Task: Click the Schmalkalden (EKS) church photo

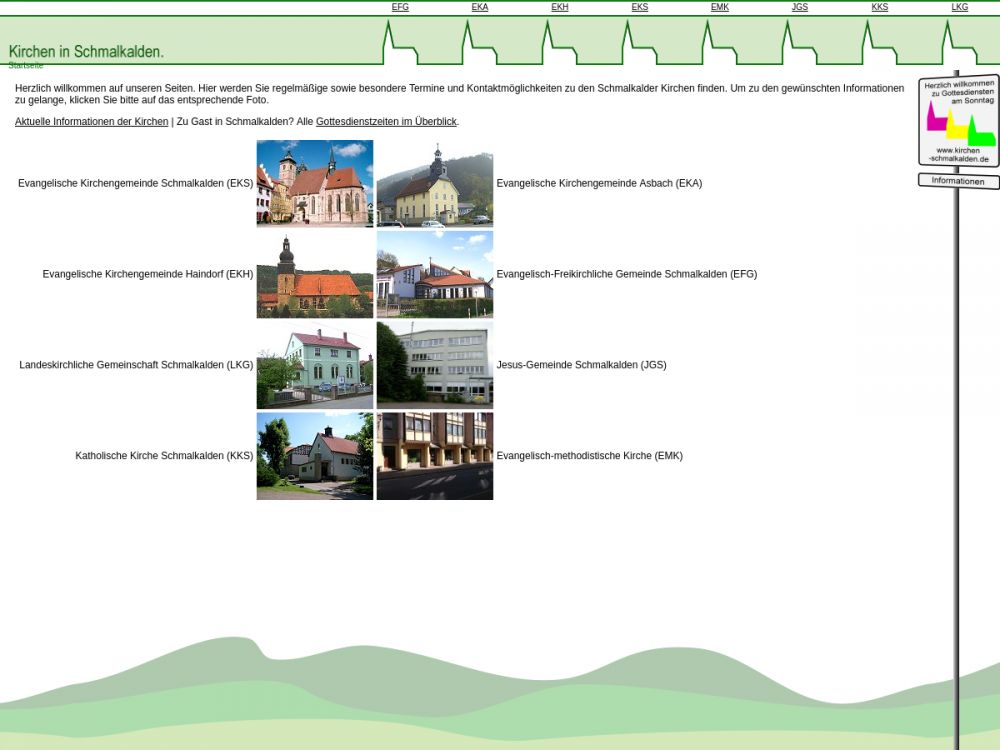Action: 315,183
